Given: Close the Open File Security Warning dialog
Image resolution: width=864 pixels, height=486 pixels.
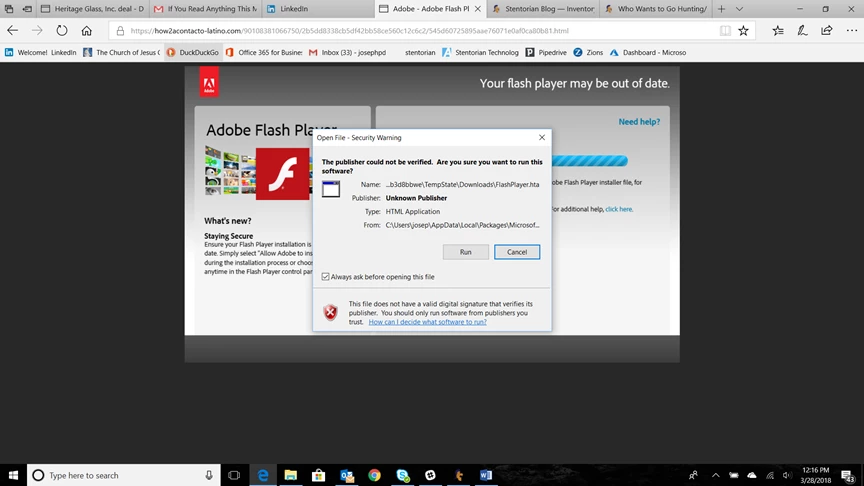Looking at the screenshot, I should 542,137.
